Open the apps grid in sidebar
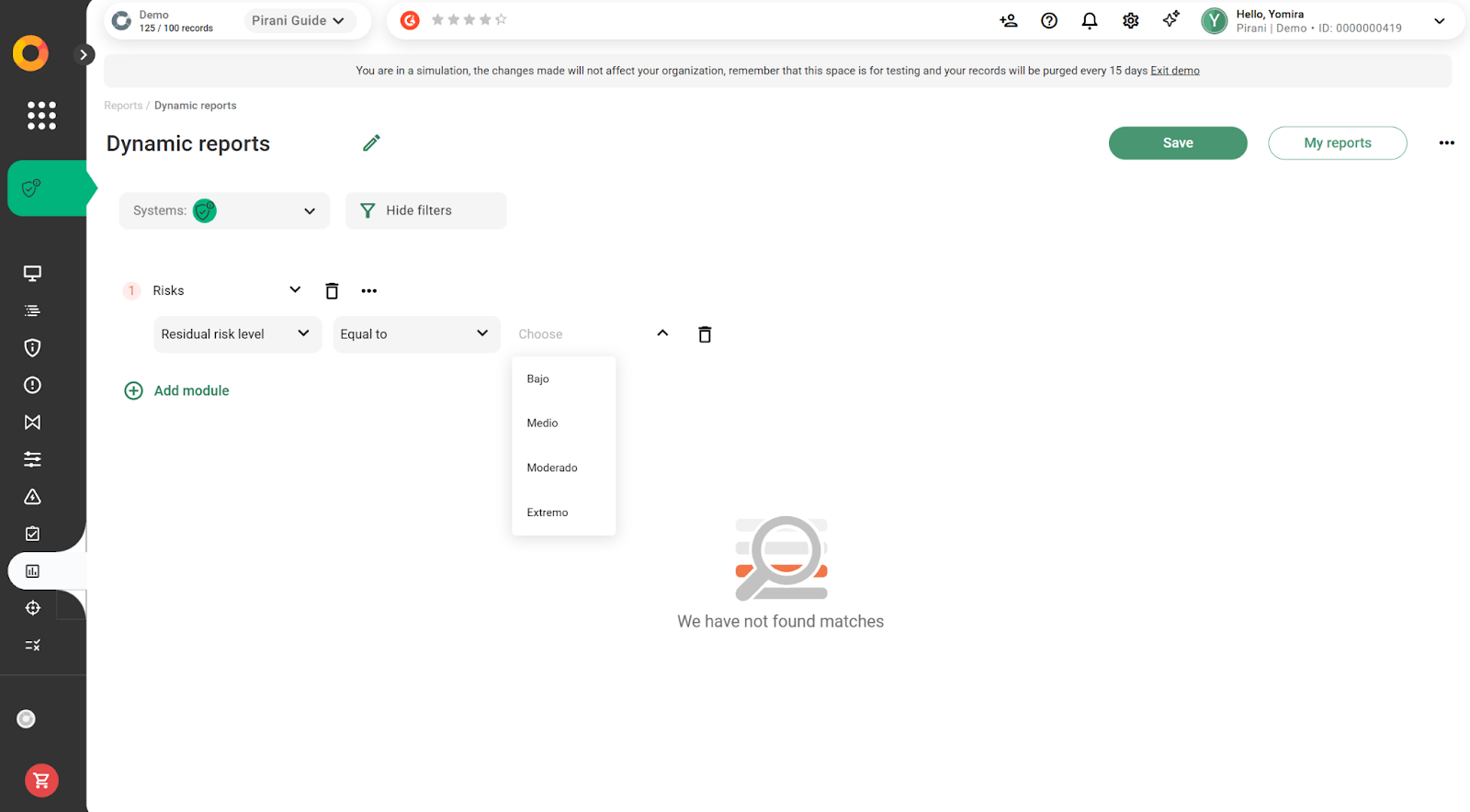Image resolution: width=1470 pixels, height=812 pixels. [x=41, y=116]
